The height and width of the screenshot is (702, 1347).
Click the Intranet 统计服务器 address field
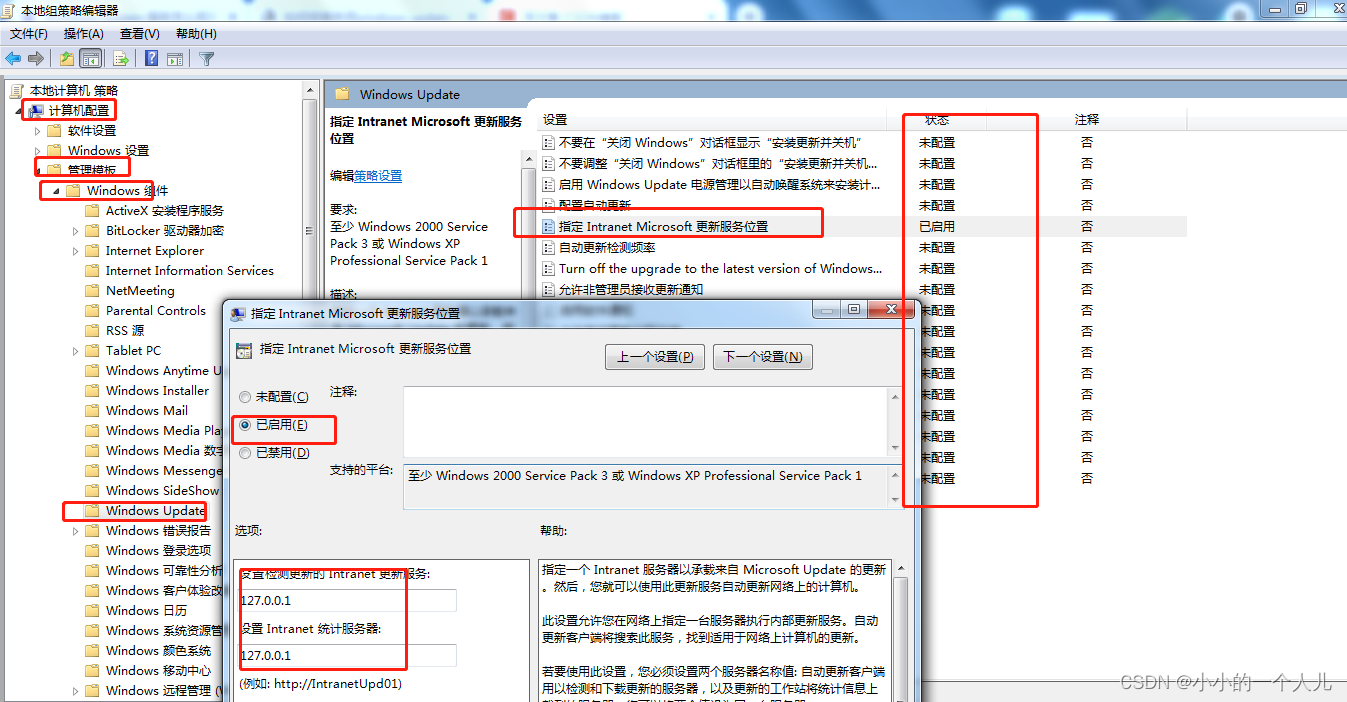[347, 655]
